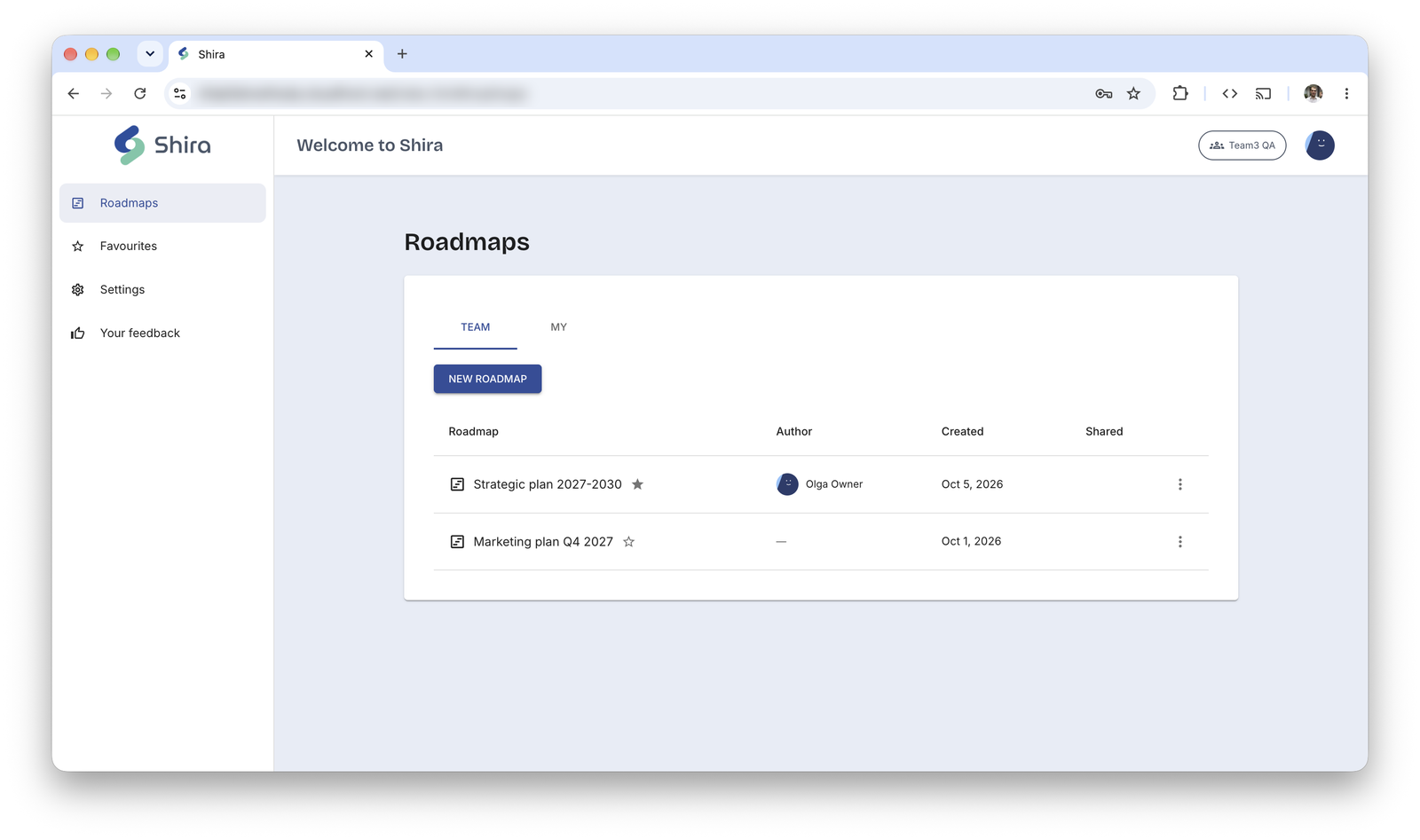Unfavourite Strategic plan 2027-2030 via filled star

(x=637, y=484)
